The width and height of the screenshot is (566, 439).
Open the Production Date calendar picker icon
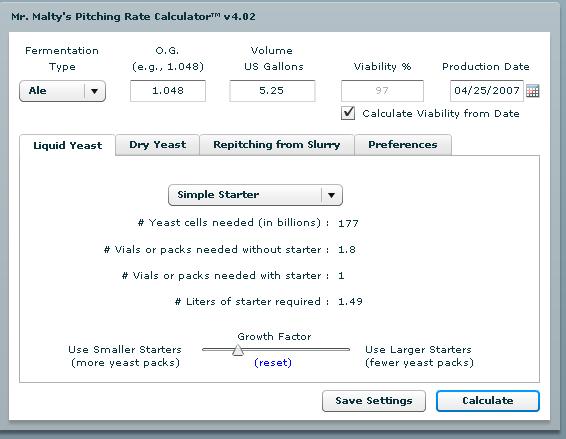[532, 91]
